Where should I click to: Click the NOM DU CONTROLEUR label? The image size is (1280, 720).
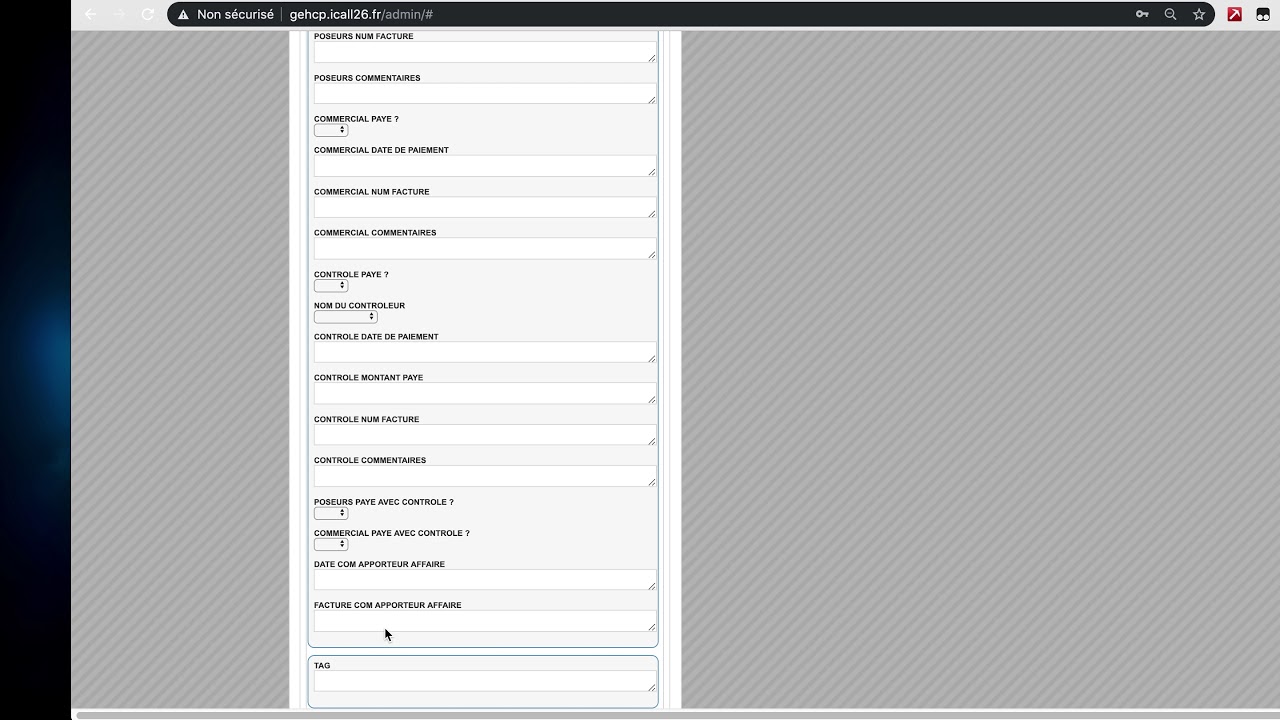point(359,306)
